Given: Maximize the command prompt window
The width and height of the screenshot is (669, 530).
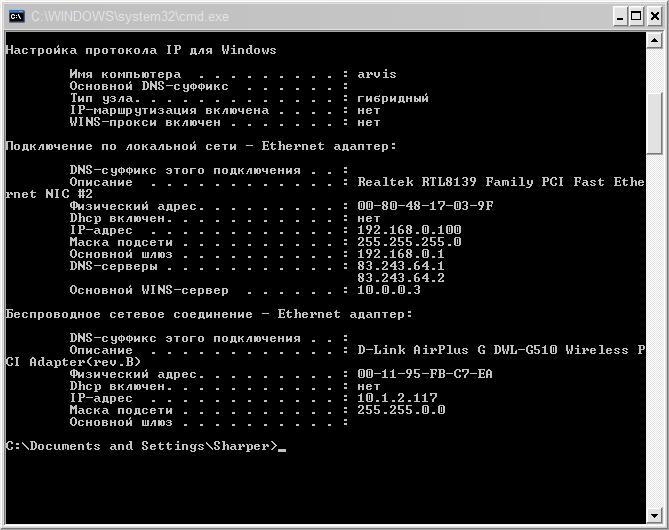Looking at the screenshot, I should coord(636,16).
